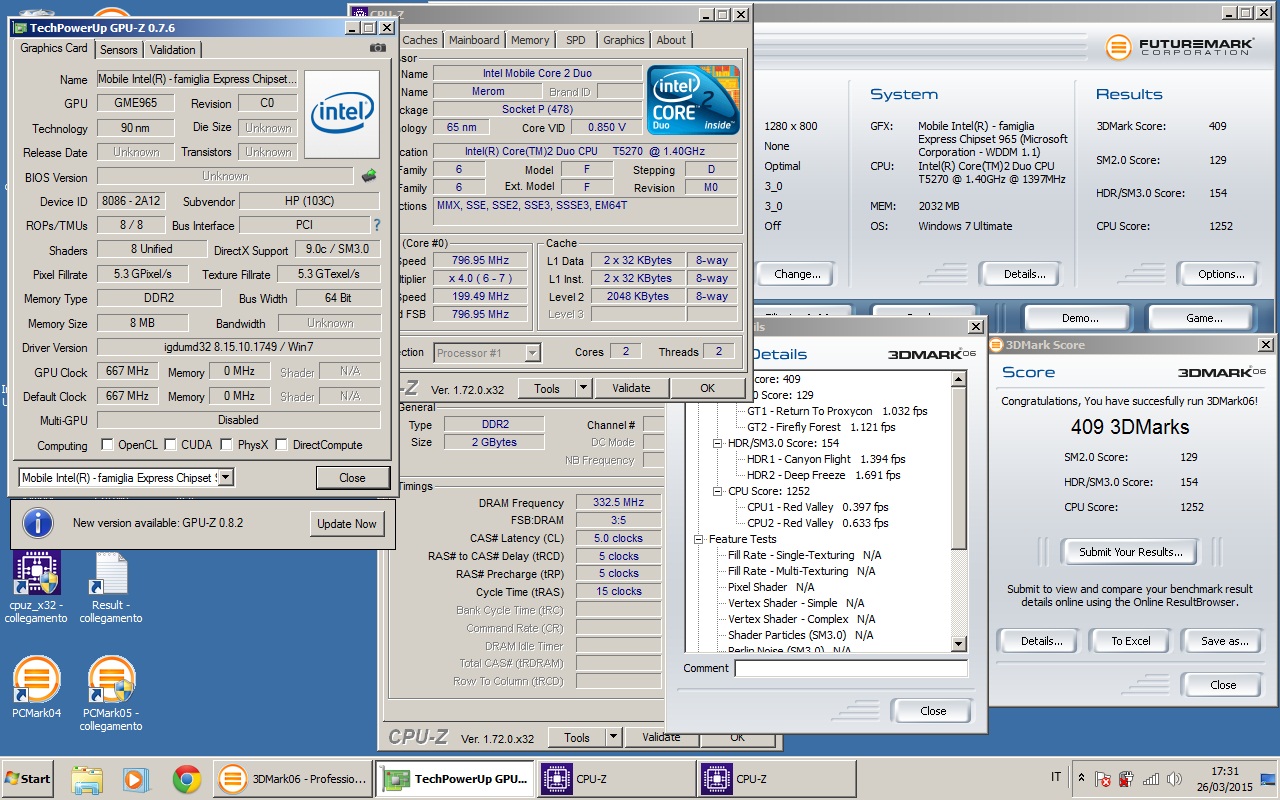Screen dimensions: 1280x800
Task: Open the Tools dropdown arrow in rear CPU-Z
Action: (614, 738)
